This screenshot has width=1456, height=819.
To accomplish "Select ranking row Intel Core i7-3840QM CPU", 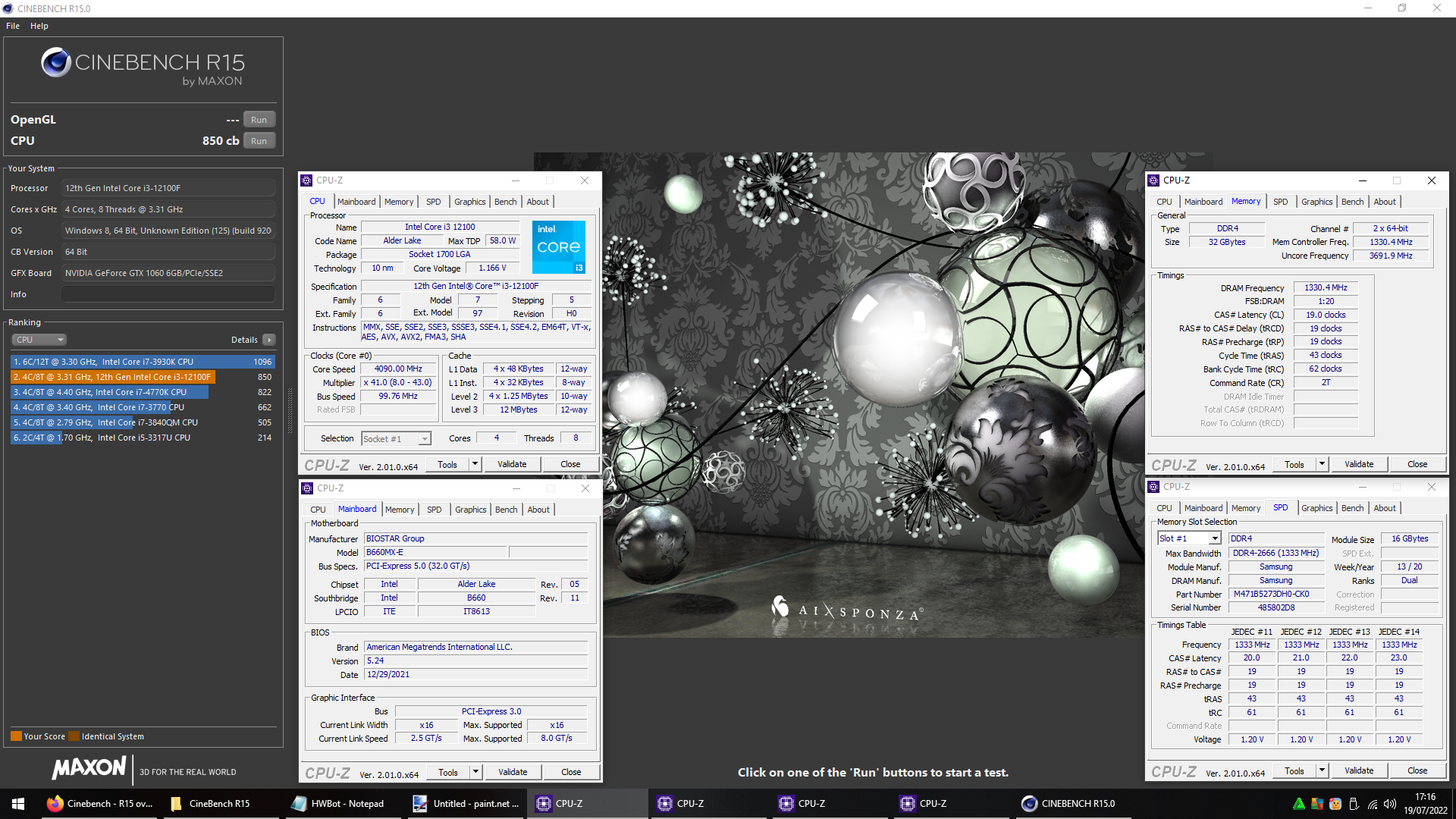I will click(x=143, y=422).
